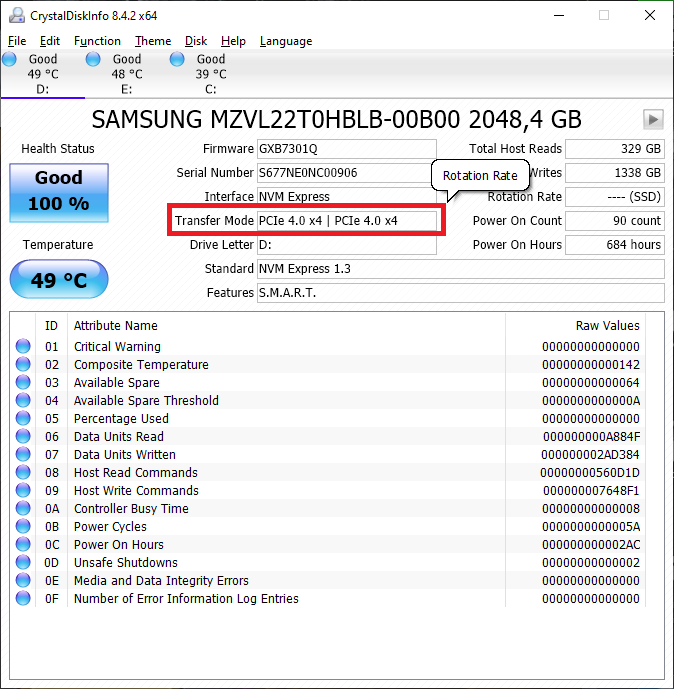The width and height of the screenshot is (674, 689).
Task: Select the Data Units Read raw value
Action: point(591,437)
